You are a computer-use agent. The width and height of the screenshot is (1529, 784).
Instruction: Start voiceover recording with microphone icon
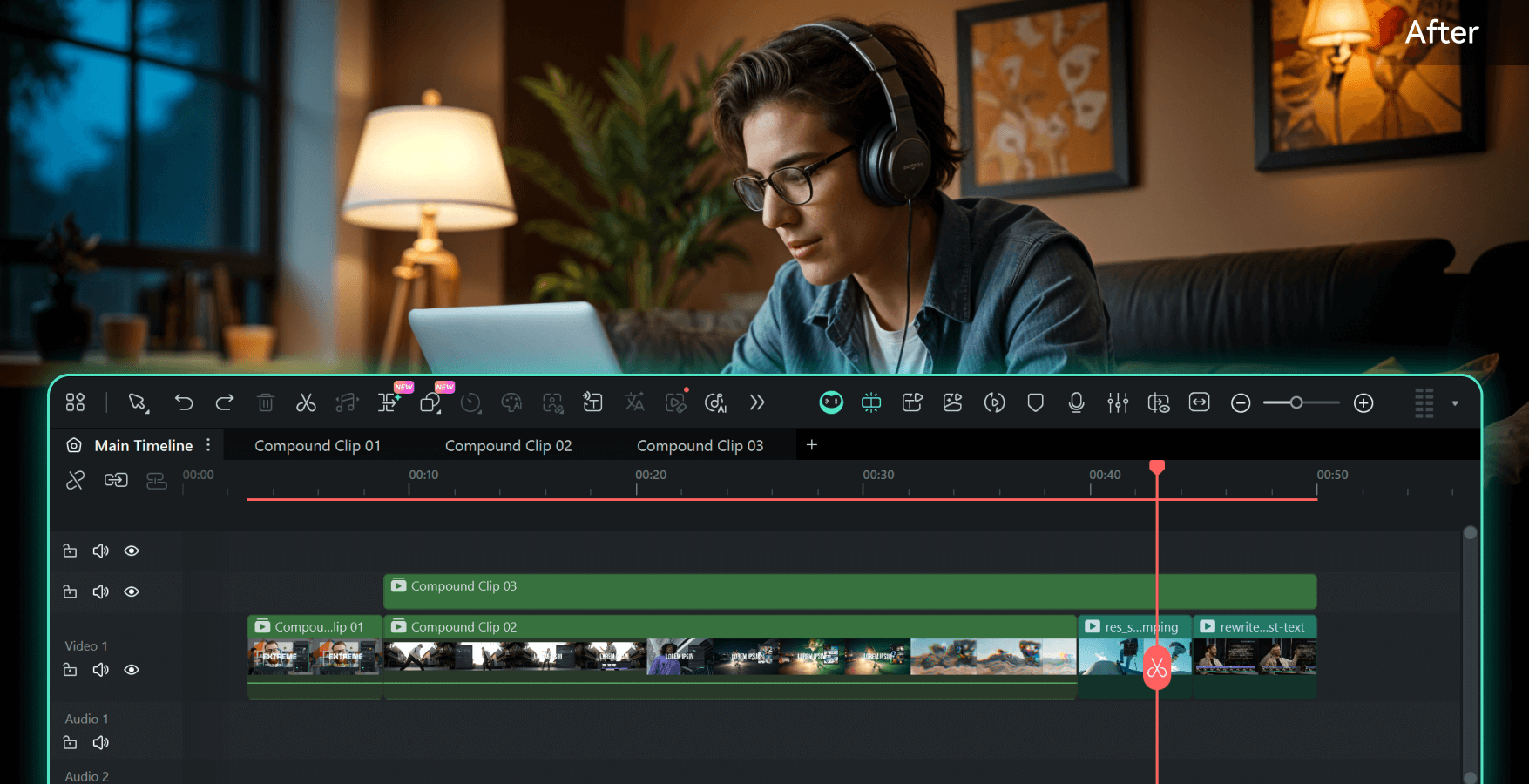pos(1077,402)
